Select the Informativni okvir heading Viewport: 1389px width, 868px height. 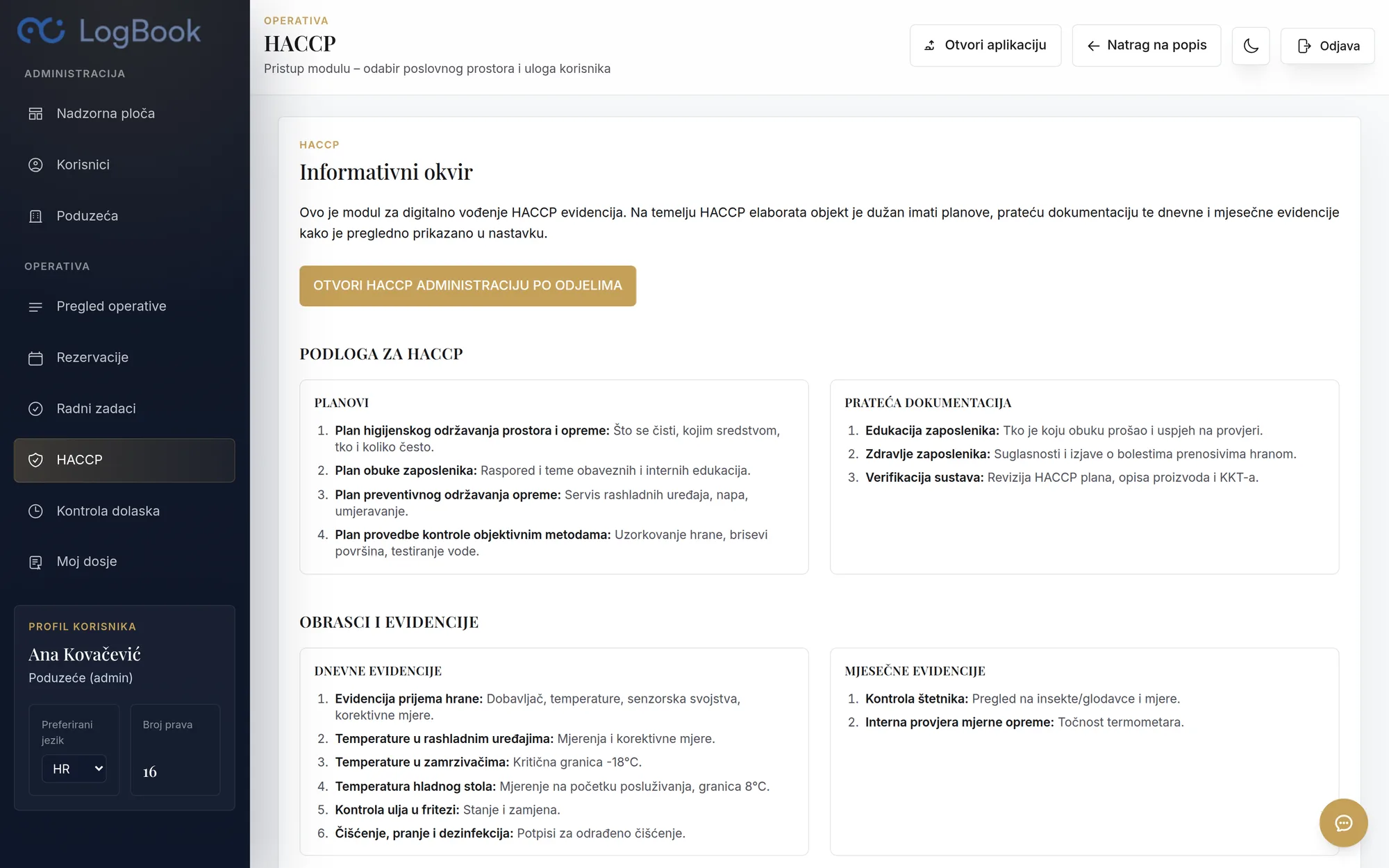385,172
